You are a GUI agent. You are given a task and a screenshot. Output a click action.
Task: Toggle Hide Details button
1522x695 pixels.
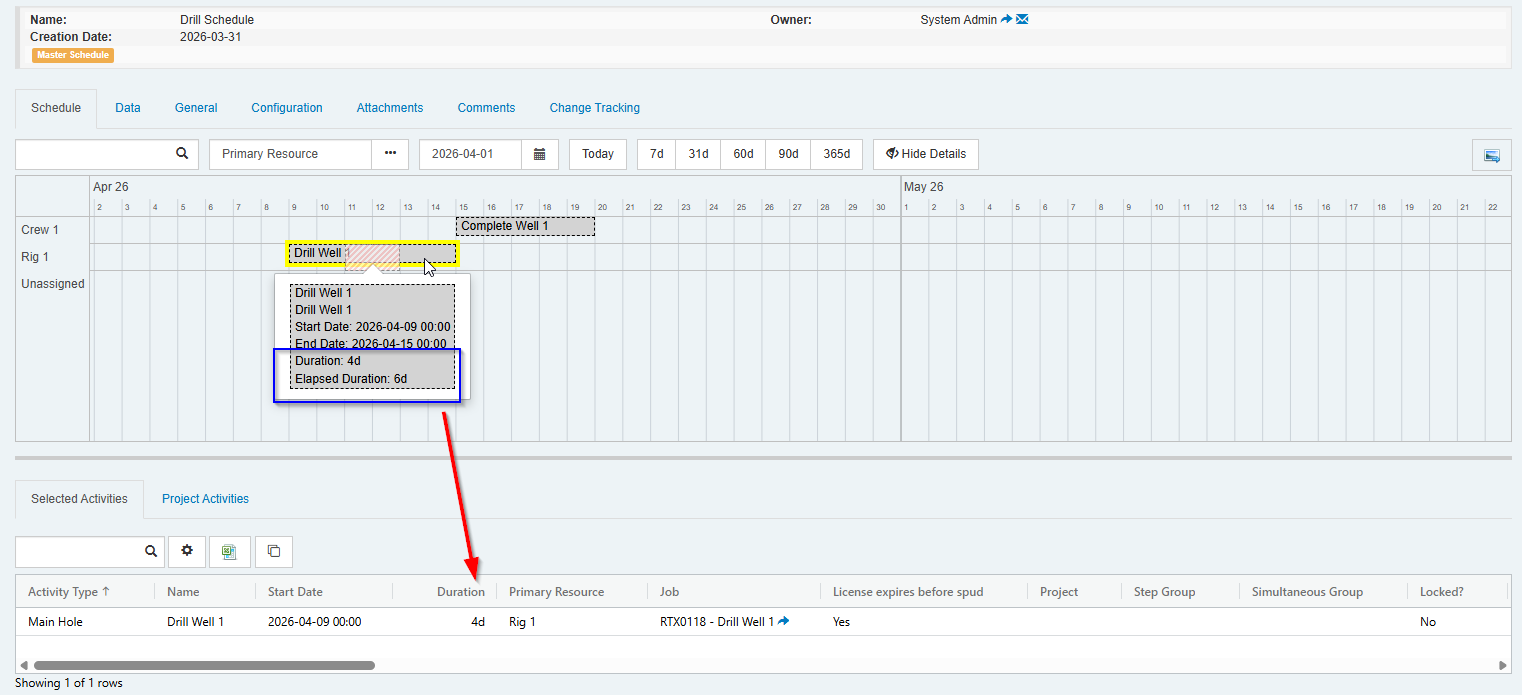[925, 154]
